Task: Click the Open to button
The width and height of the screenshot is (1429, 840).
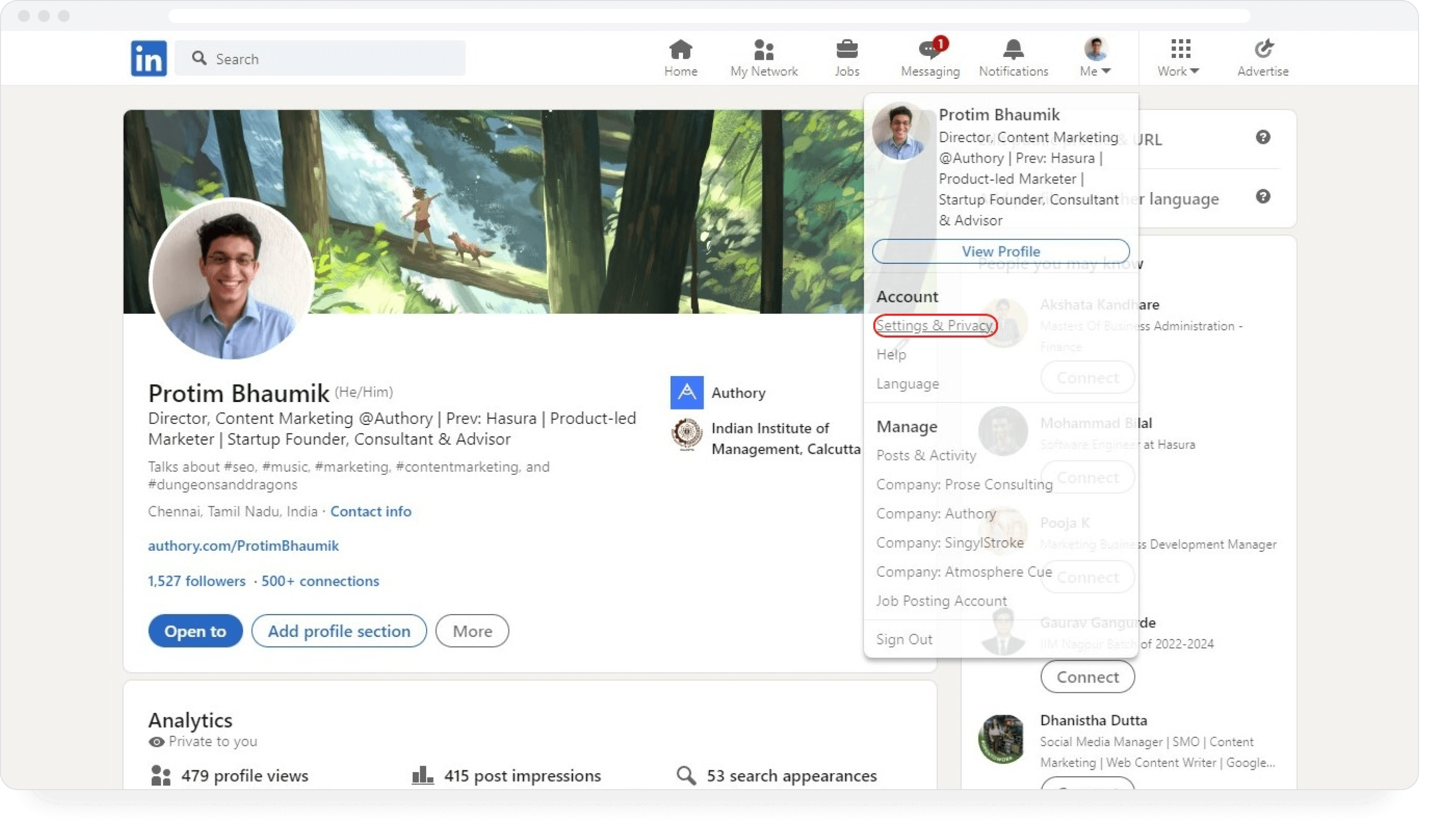Action: coord(195,631)
